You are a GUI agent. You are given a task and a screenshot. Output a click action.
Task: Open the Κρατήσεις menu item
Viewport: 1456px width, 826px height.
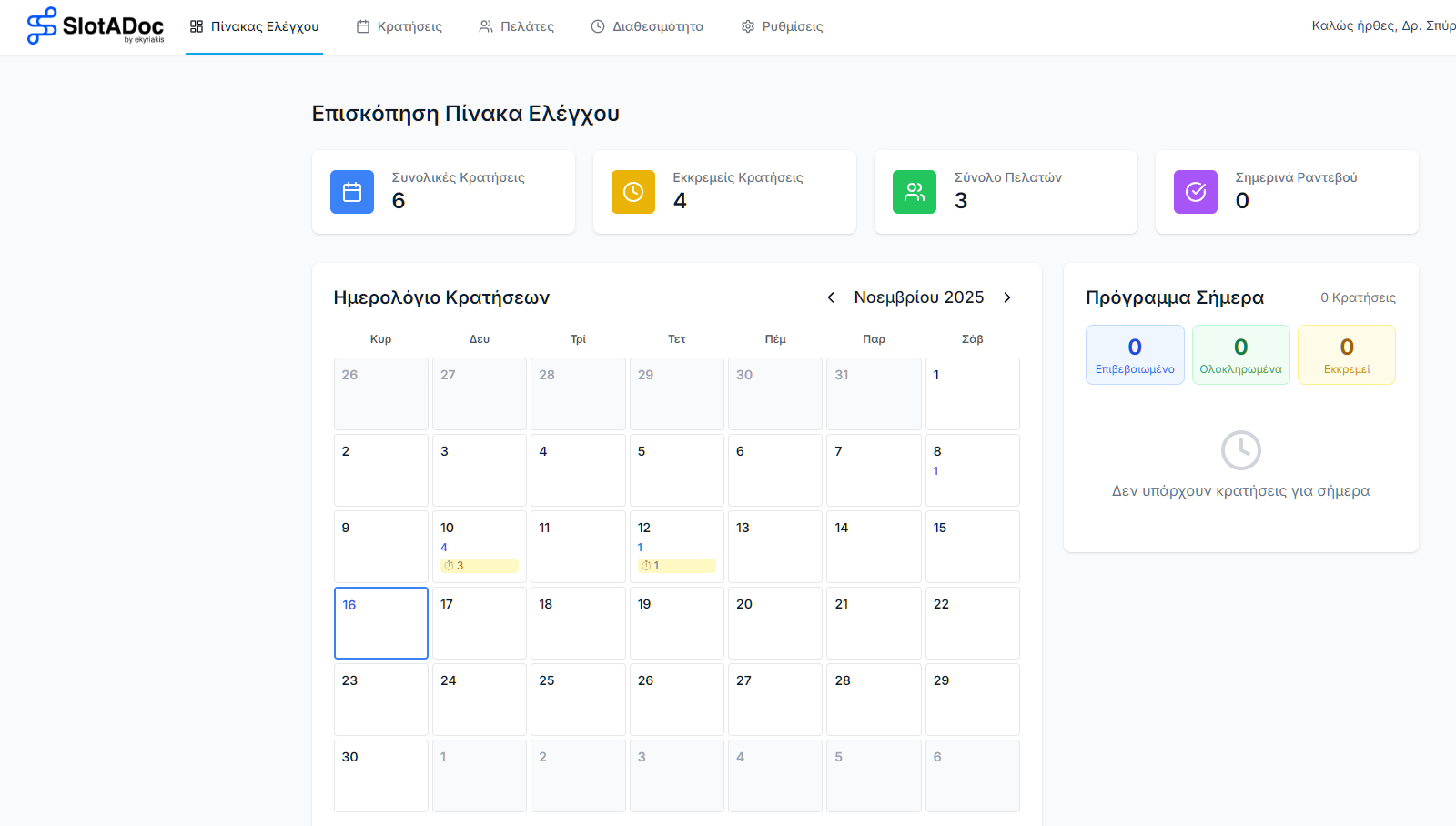pyautogui.click(x=399, y=26)
